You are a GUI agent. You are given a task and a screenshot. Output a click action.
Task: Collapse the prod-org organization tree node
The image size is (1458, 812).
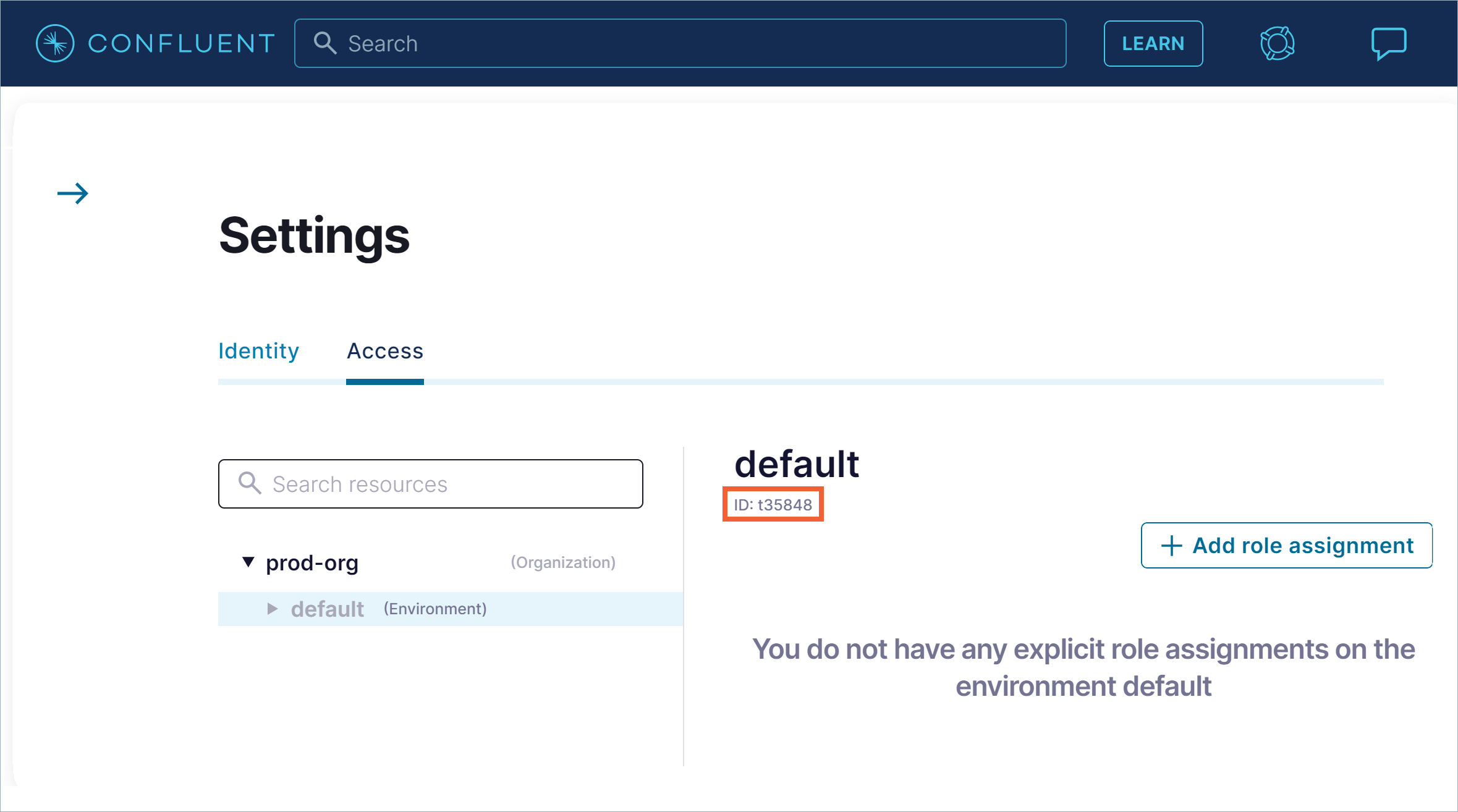(x=248, y=562)
